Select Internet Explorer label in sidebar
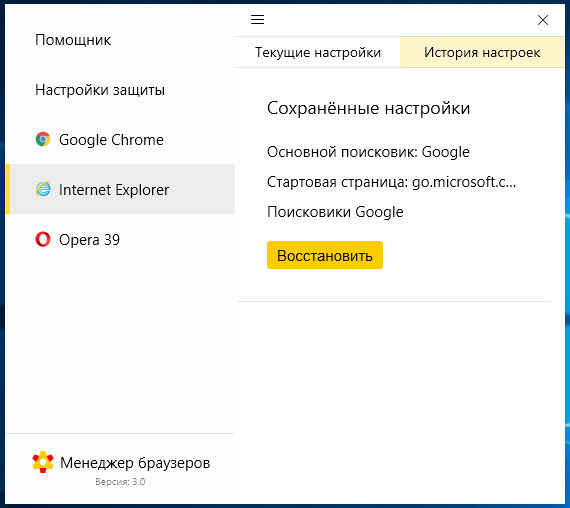This screenshot has height=508, width=570. click(x=114, y=190)
